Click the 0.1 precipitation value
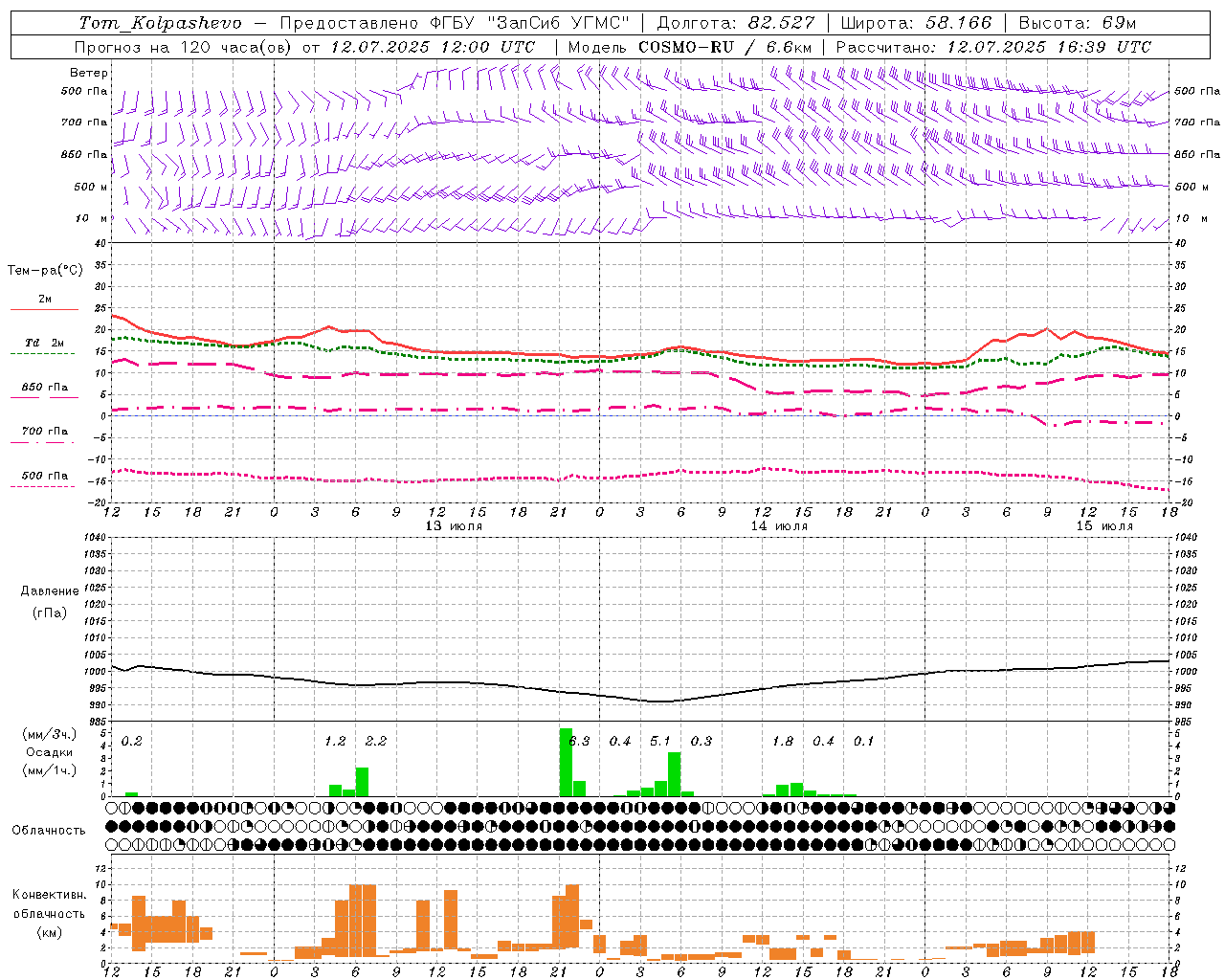 point(864,742)
